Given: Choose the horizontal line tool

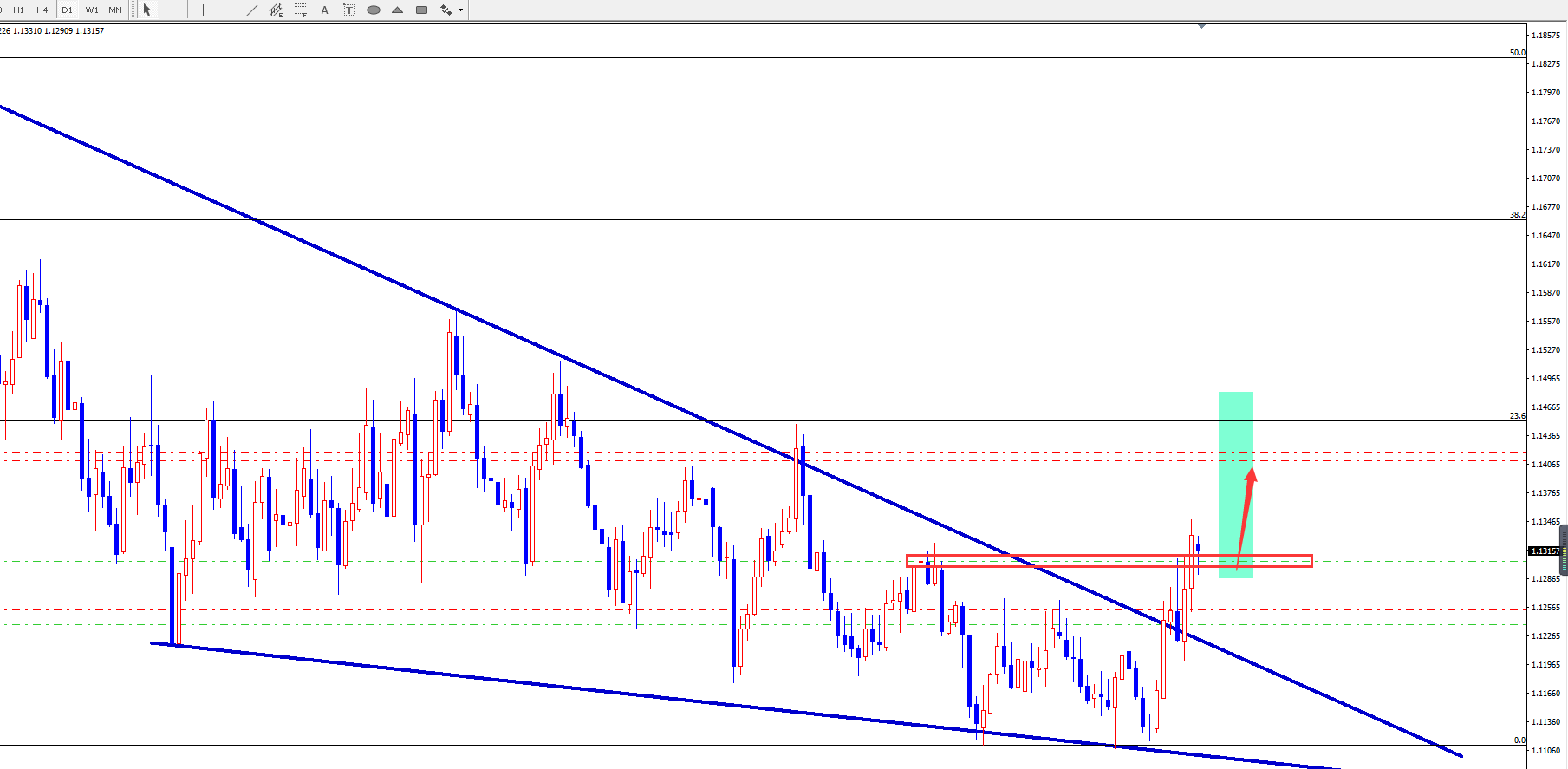Looking at the screenshot, I should coord(228,10).
